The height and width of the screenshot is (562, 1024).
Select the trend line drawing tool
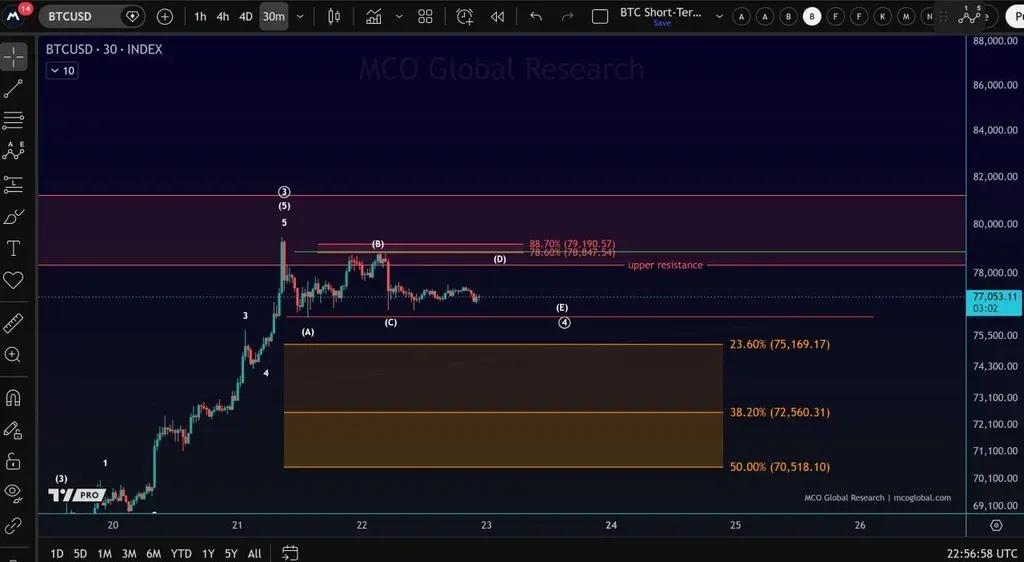coord(13,89)
